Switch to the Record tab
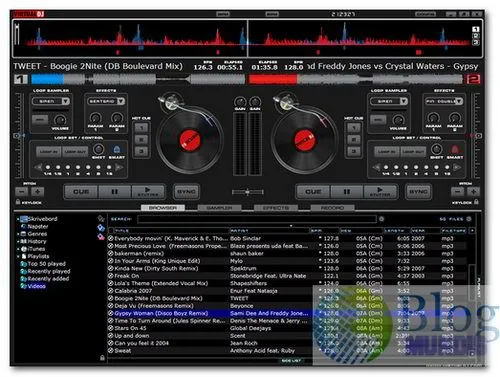This screenshot has width=500, height=377. coord(332,208)
